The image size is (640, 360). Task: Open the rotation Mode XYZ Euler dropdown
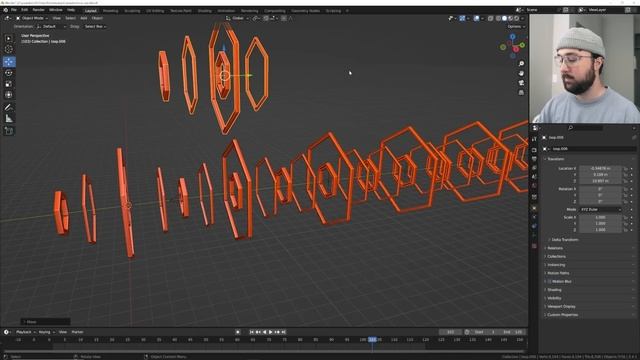600,209
